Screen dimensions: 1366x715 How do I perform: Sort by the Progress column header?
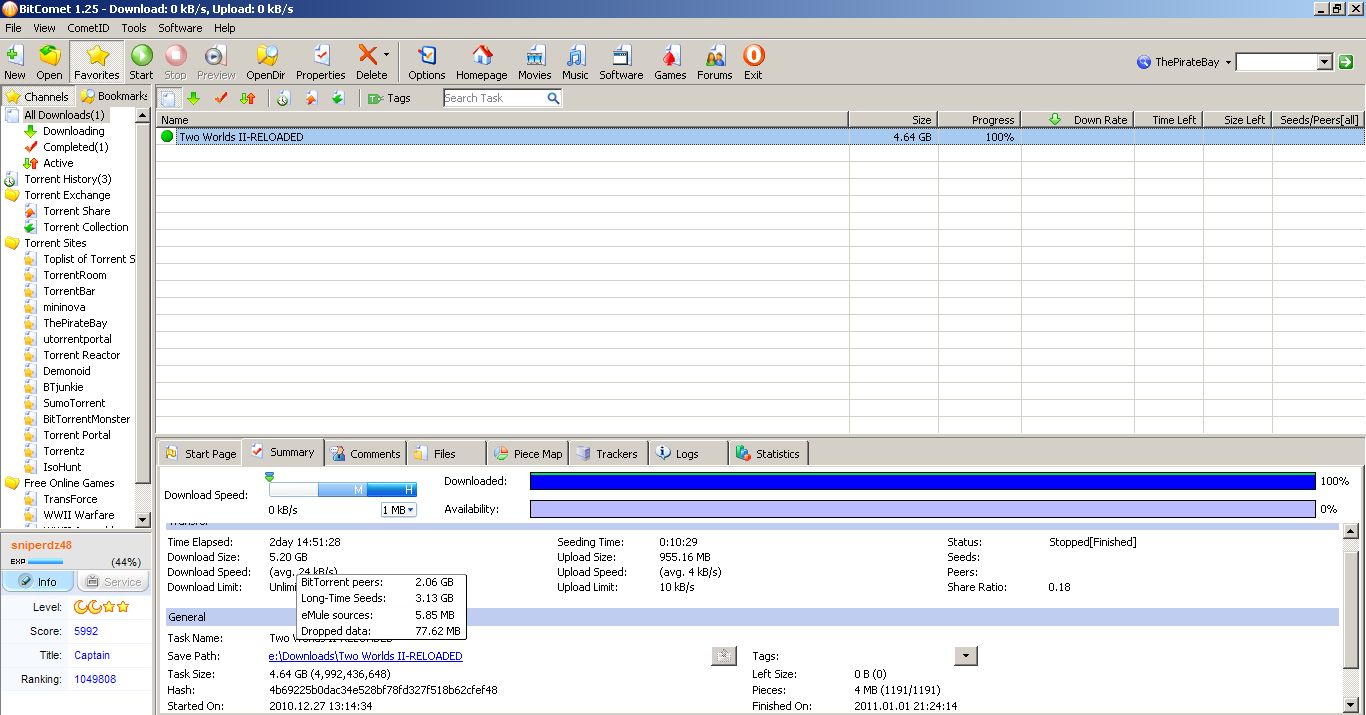[979, 120]
